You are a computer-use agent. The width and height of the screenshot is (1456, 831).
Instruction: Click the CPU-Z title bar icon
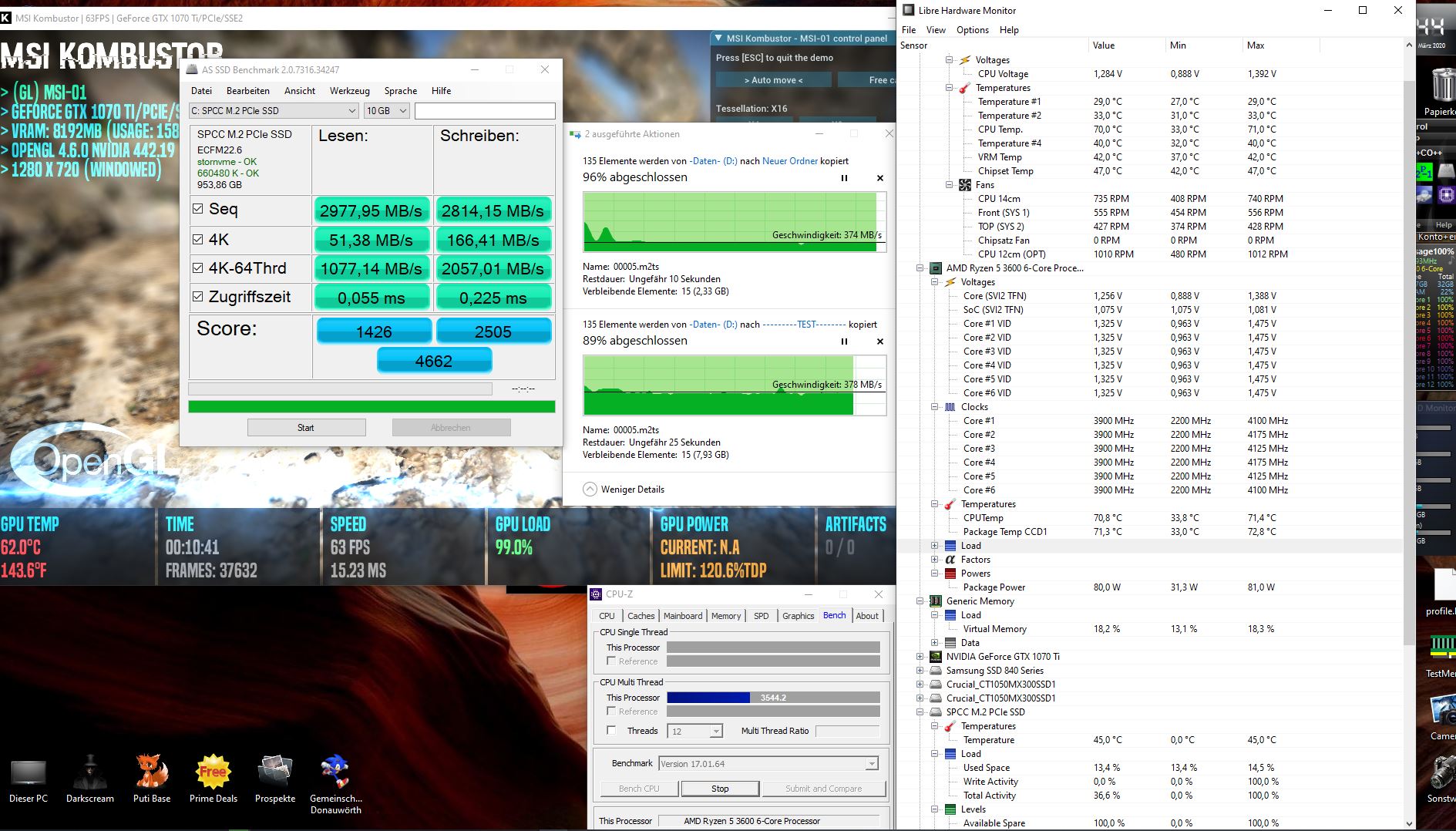click(596, 594)
